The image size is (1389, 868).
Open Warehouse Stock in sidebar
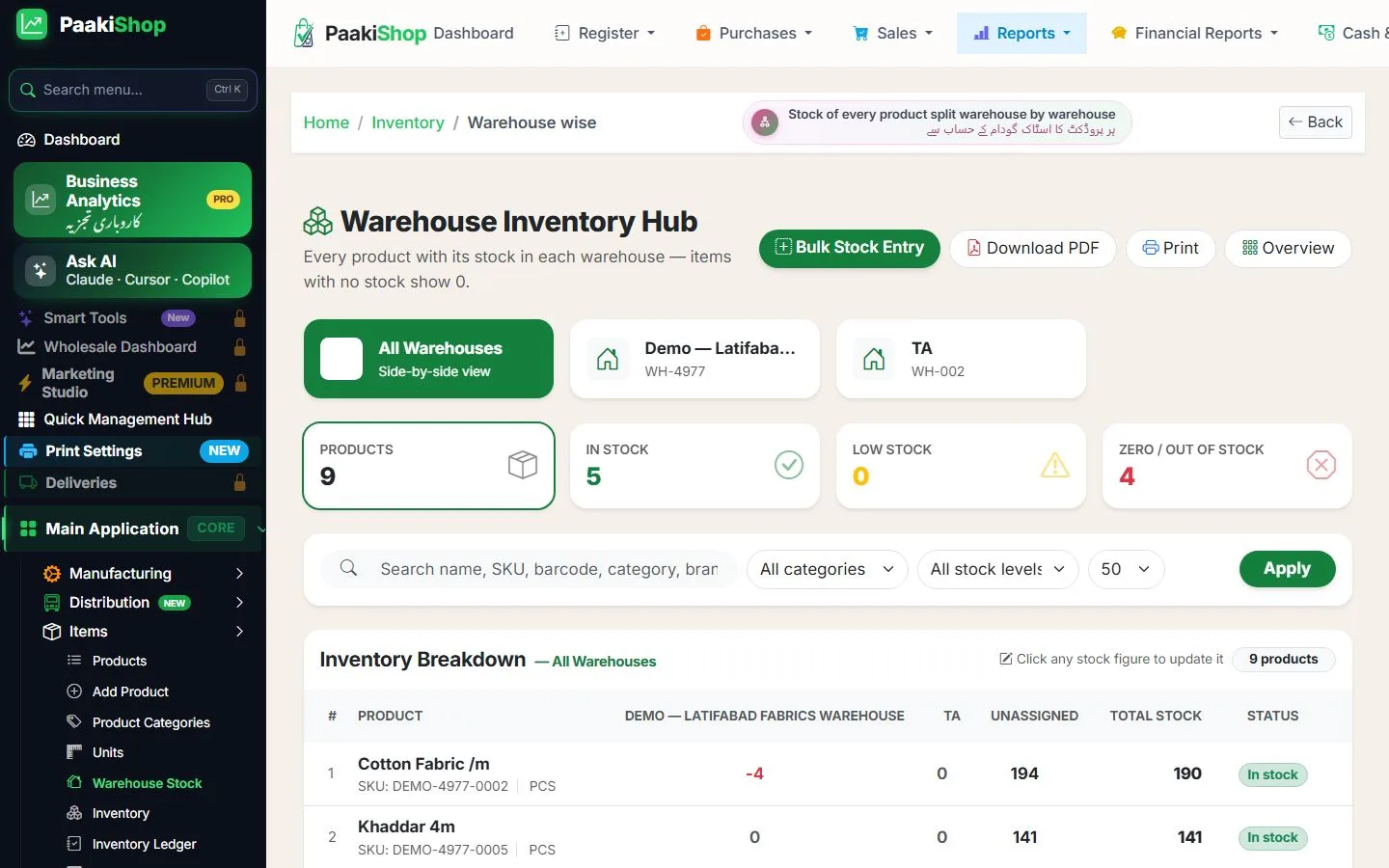[x=147, y=783]
